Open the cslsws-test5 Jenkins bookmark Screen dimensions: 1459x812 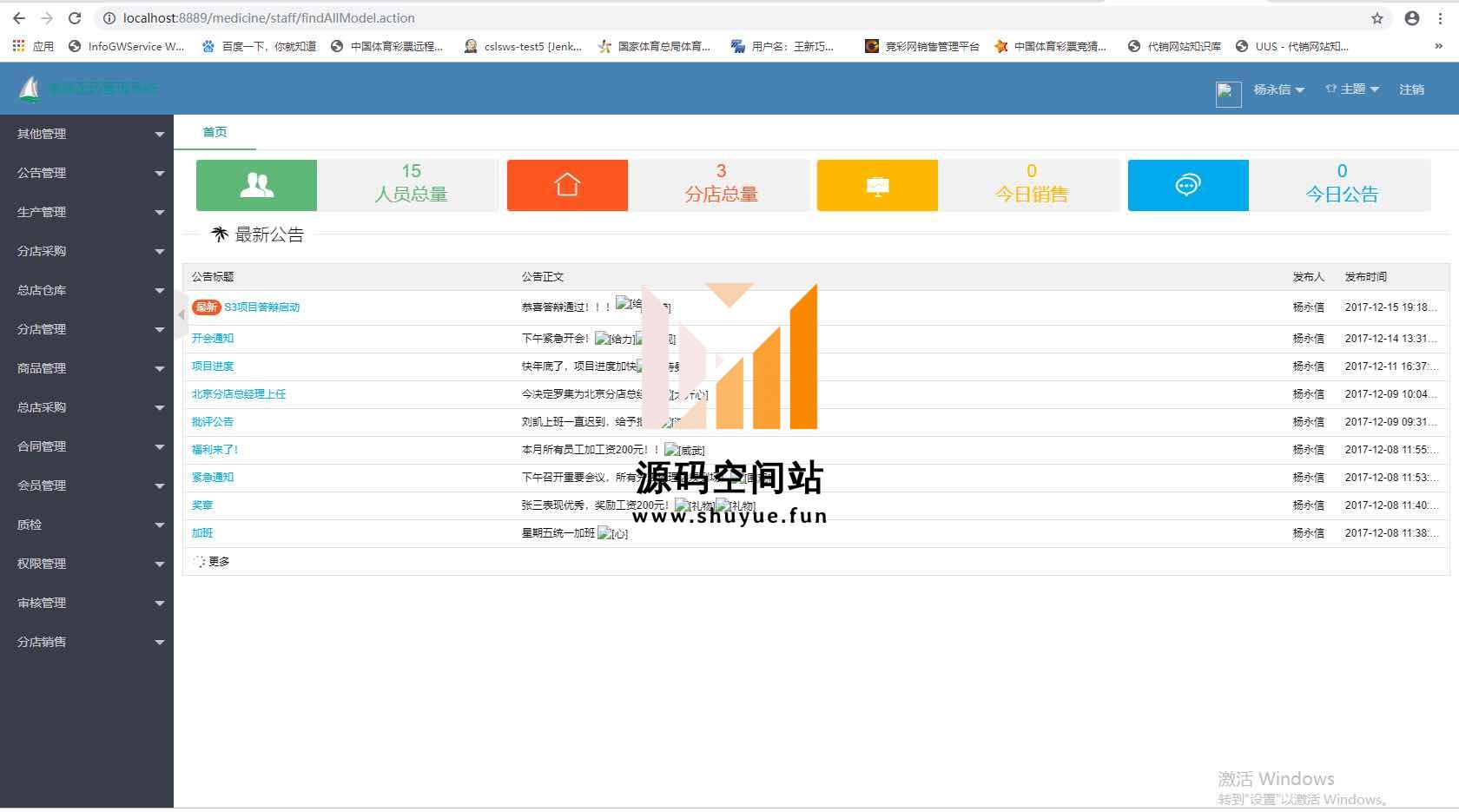[523, 46]
